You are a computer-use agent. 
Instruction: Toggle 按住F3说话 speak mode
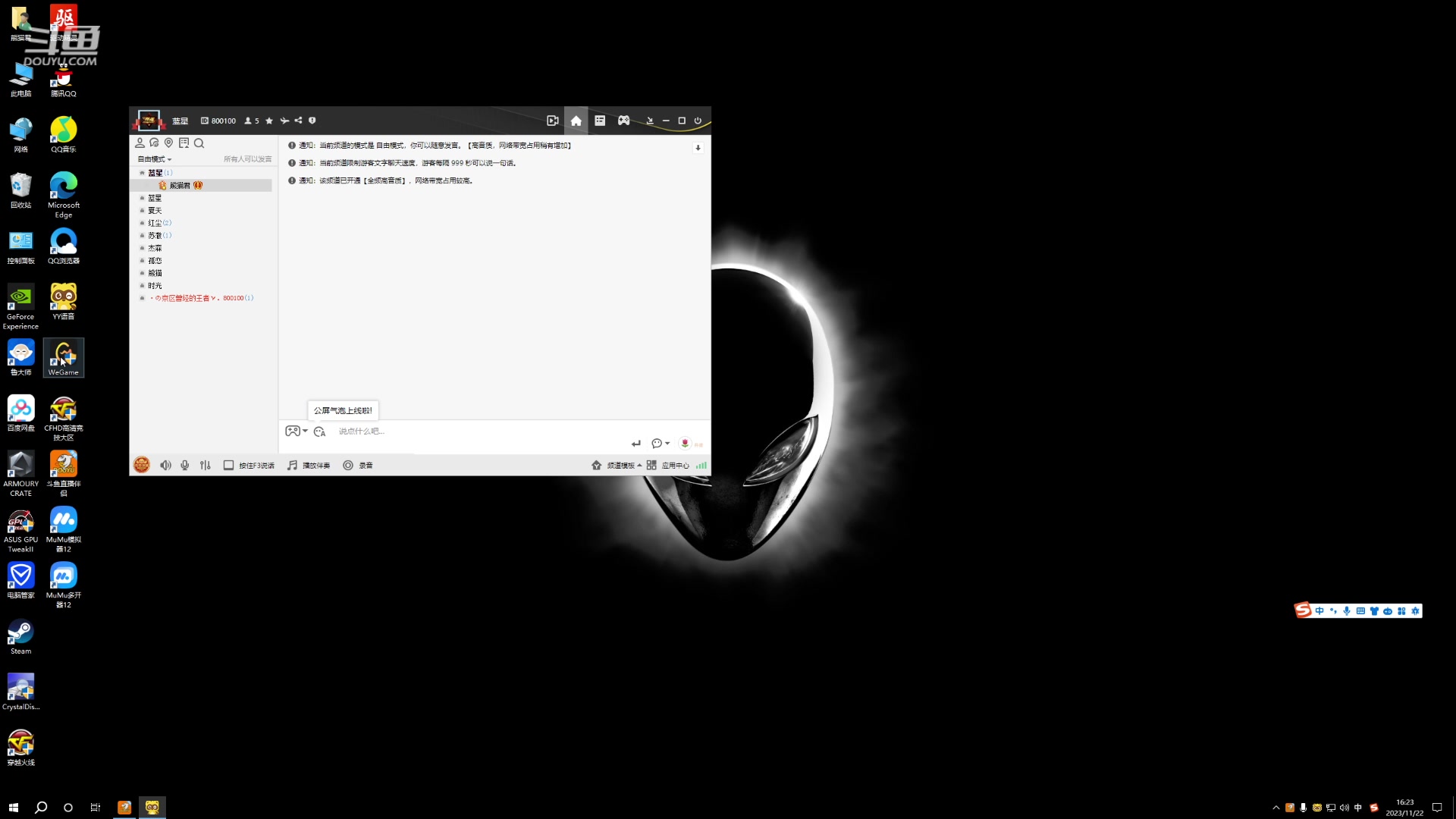[249, 465]
